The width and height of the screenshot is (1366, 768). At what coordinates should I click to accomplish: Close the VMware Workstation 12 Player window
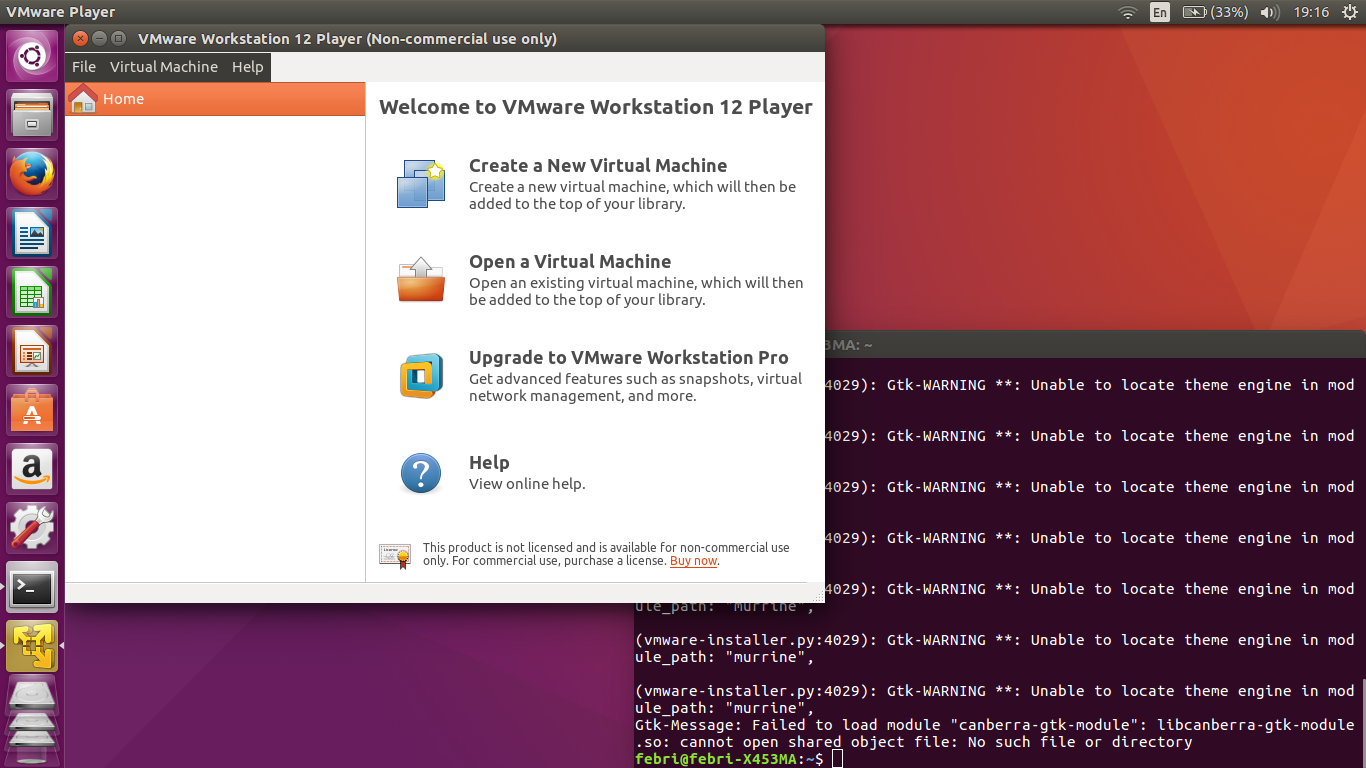click(81, 39)
